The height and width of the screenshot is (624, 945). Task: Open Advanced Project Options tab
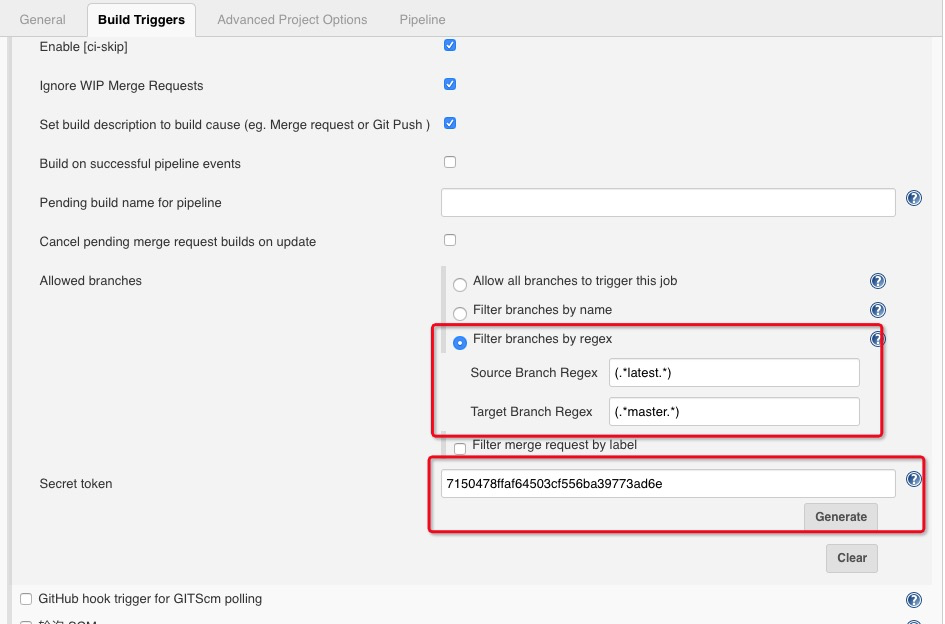[x=292, y=20]
